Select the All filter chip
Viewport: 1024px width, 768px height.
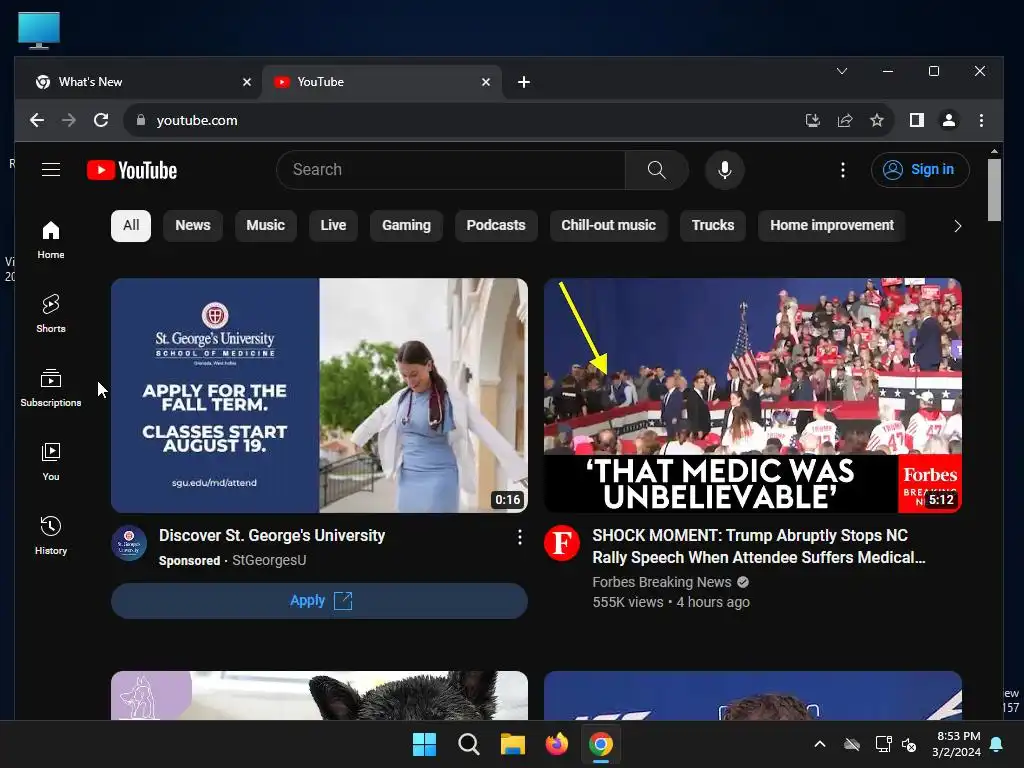click(131, 225)
